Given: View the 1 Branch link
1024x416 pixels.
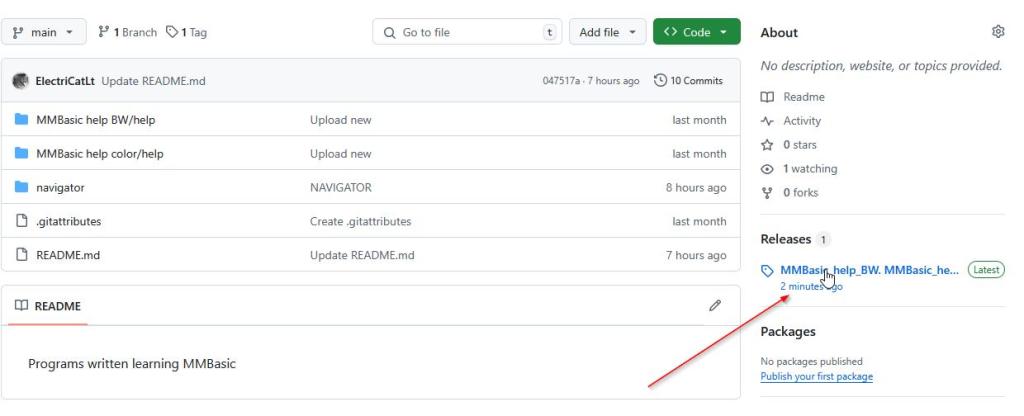Looking at the screenshot, I should click(x=128, y=32).
